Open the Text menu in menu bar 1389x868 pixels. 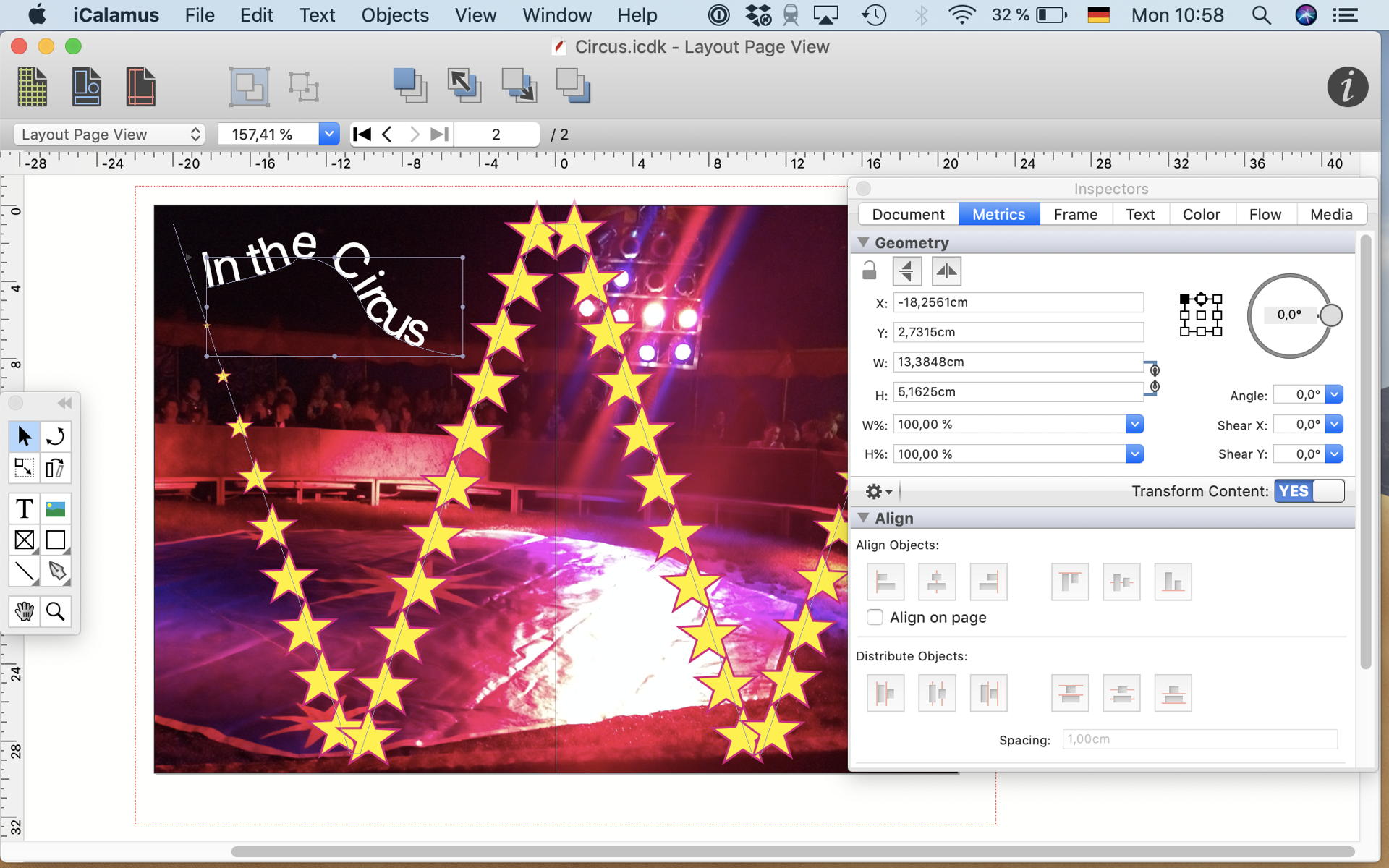tap(317, 15)
